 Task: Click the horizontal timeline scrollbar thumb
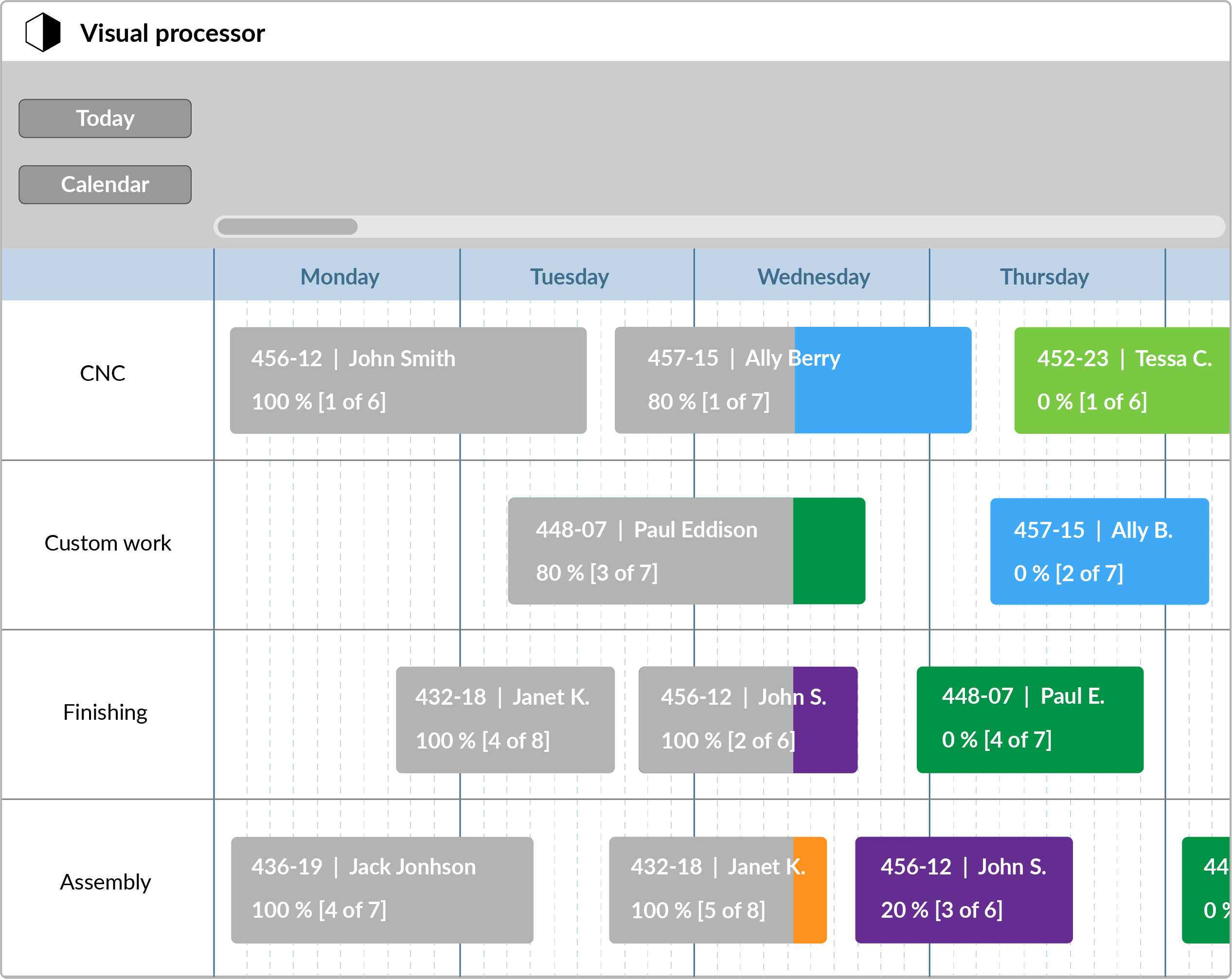(x=287, y=226)
